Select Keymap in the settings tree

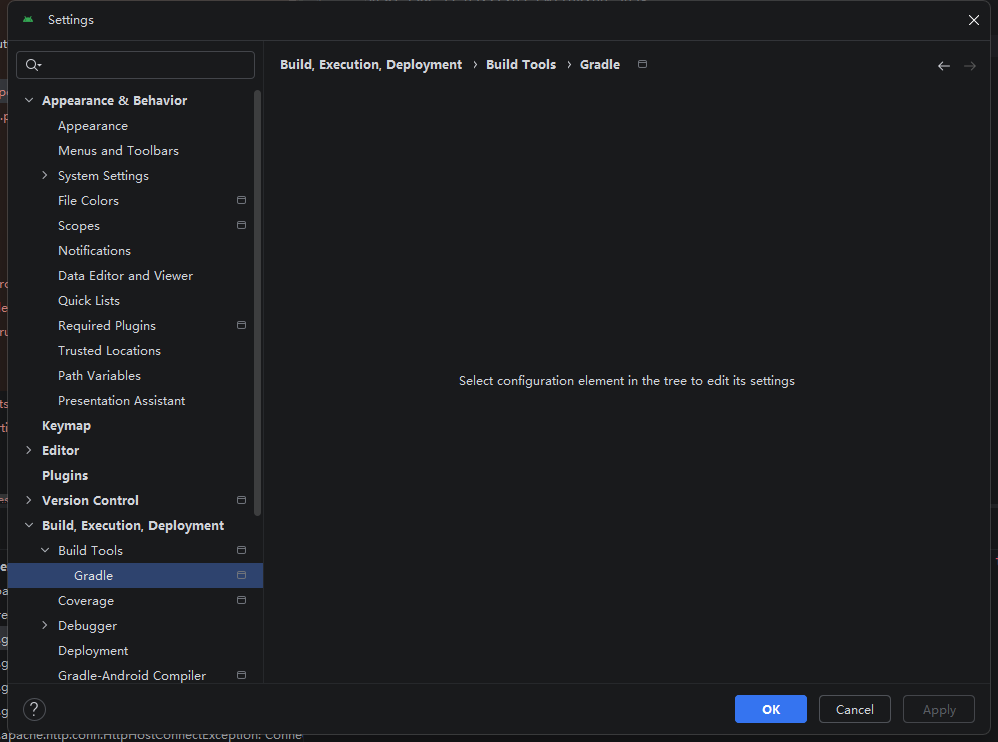coord(66,426)
